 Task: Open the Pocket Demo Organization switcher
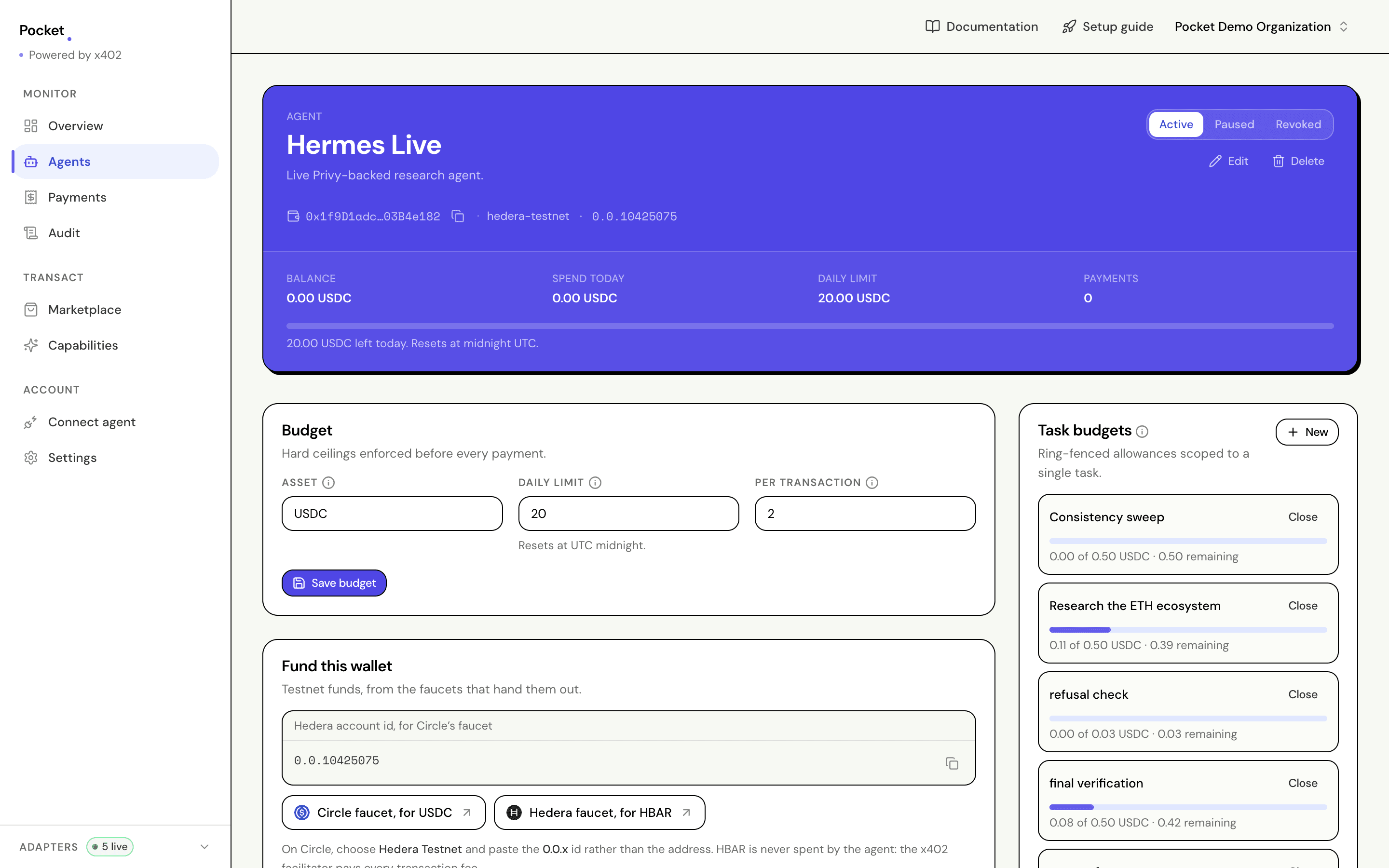coord(1261,27)
